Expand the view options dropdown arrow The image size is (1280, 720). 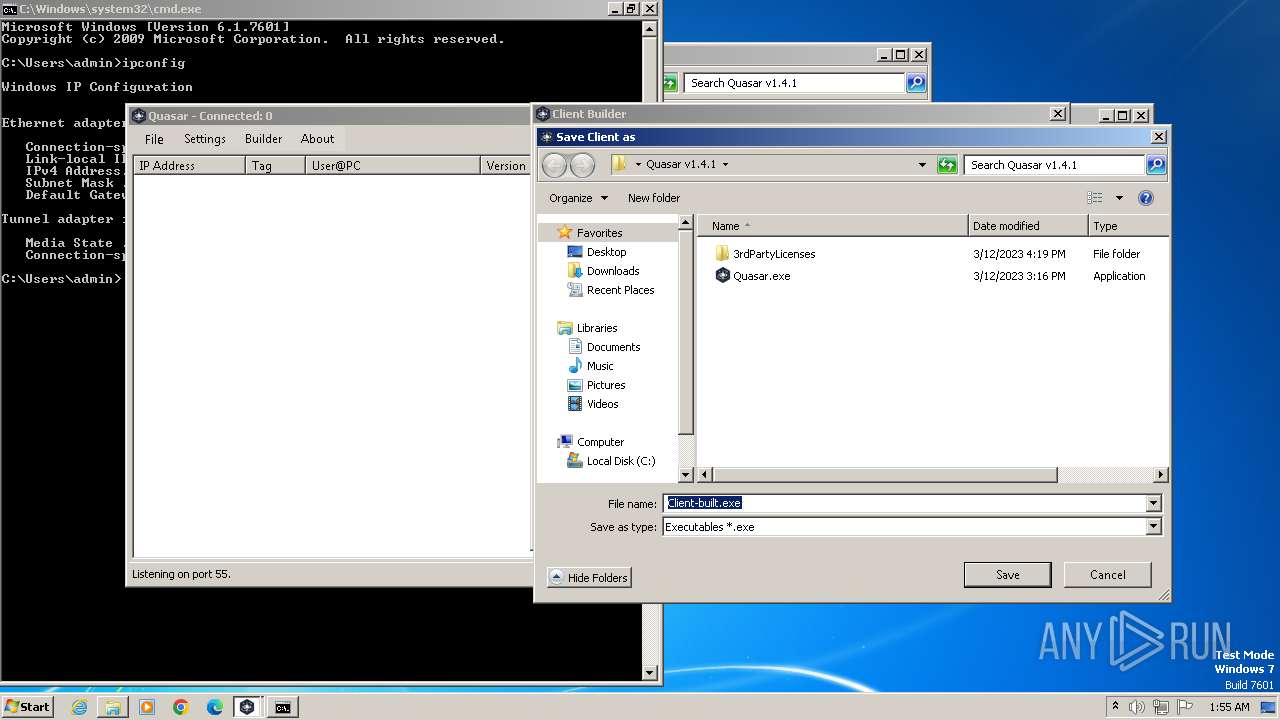click(1119, 198)
